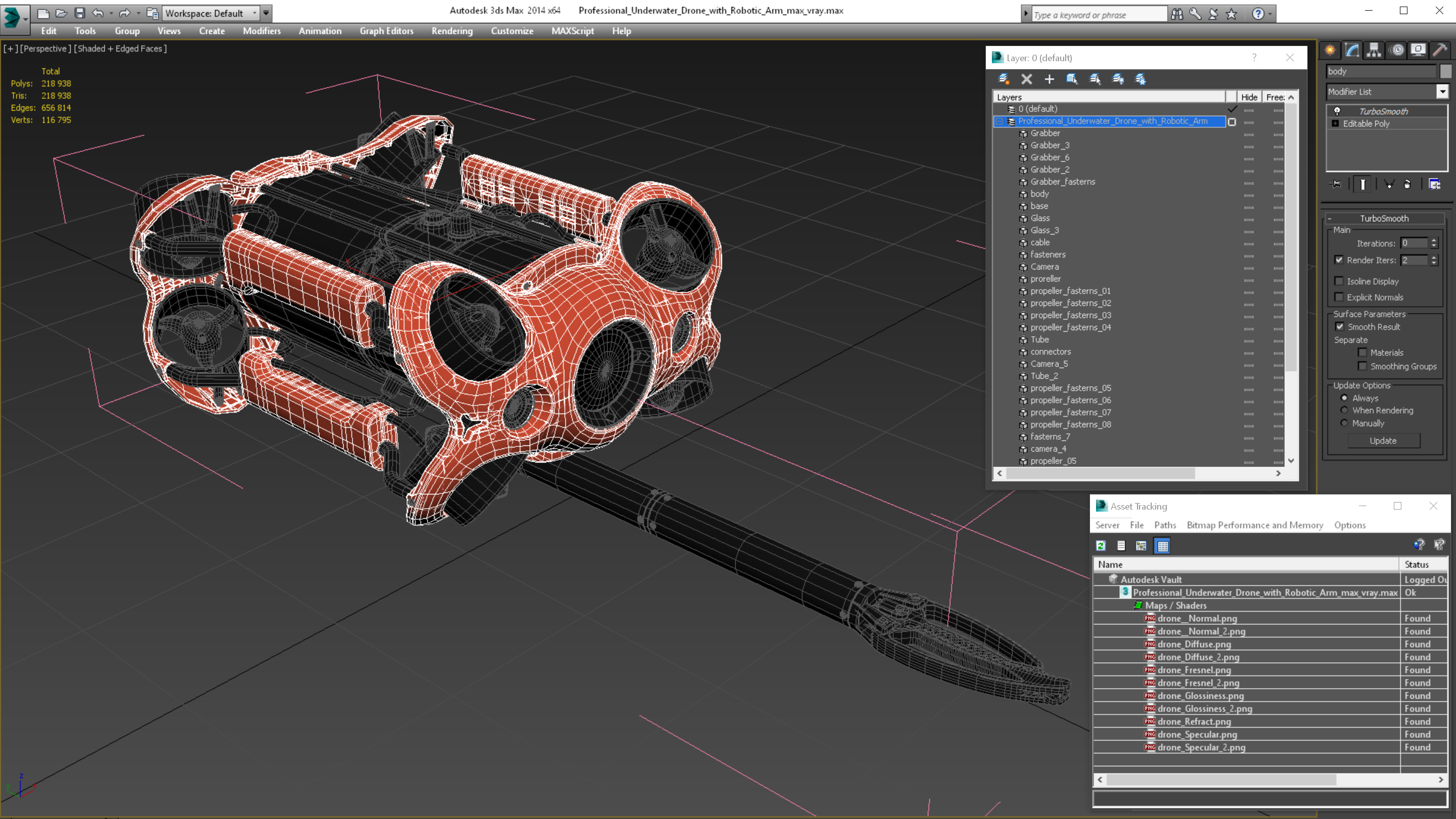Open Paths menu in Asset Tracking
The image size is (1456, 819).
click(x=1165, y=525)
